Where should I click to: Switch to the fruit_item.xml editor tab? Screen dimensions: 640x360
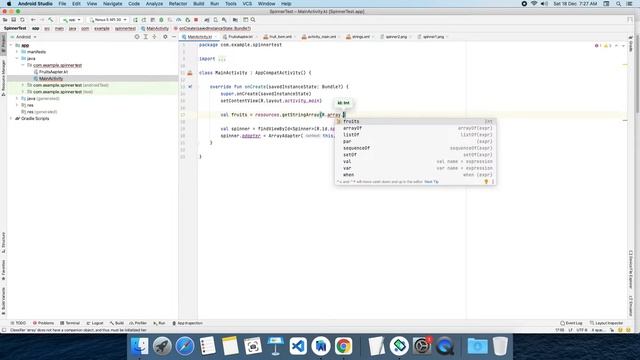click(x=280, y=37)
